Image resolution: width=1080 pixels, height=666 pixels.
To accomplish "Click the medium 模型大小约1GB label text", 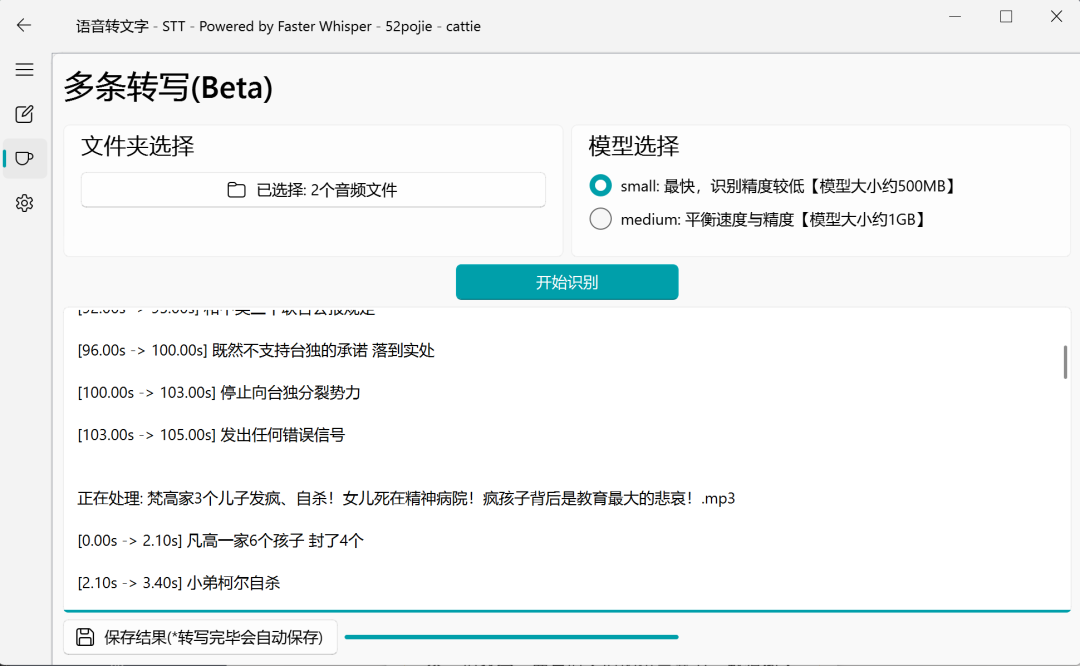I will coord(773,219).
